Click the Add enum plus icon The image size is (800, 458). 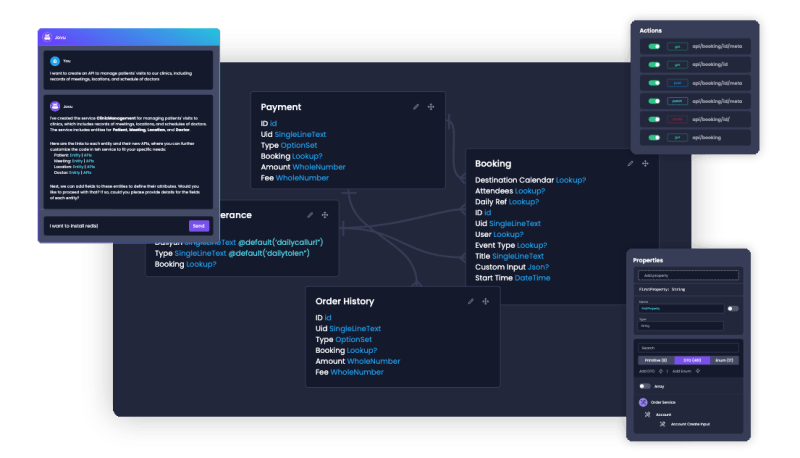[697, 371]
